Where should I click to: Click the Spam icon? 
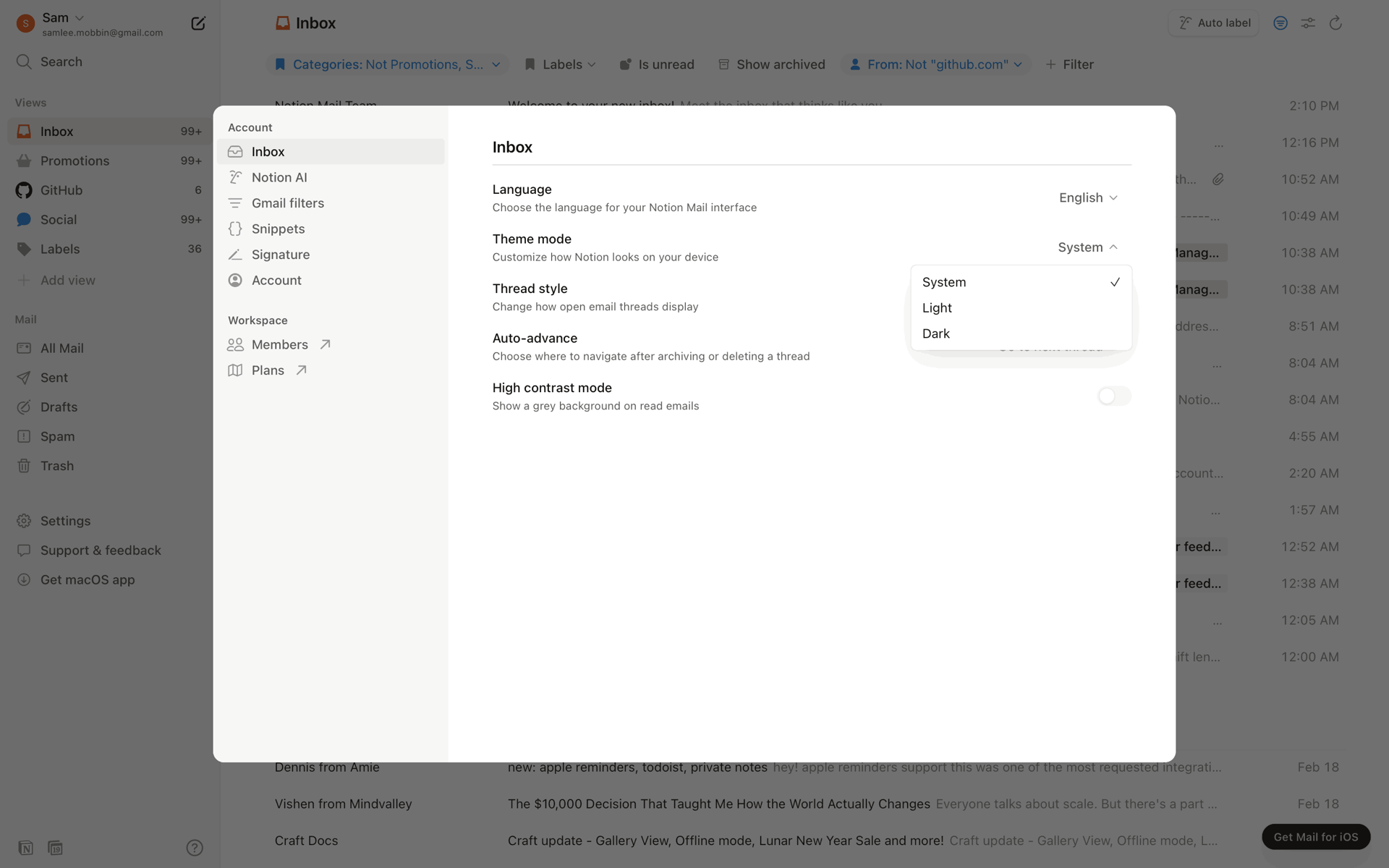(24, 436)
